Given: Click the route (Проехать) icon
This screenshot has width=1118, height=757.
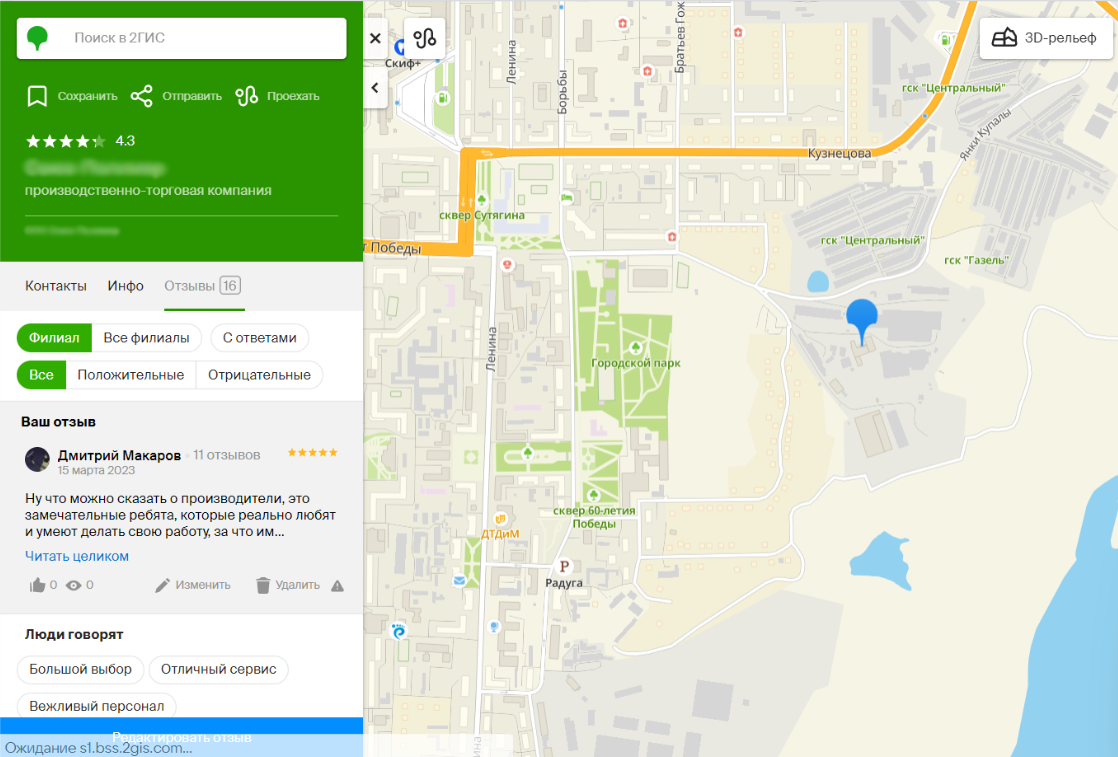Looking at the screenshot, I should point(247,96).
